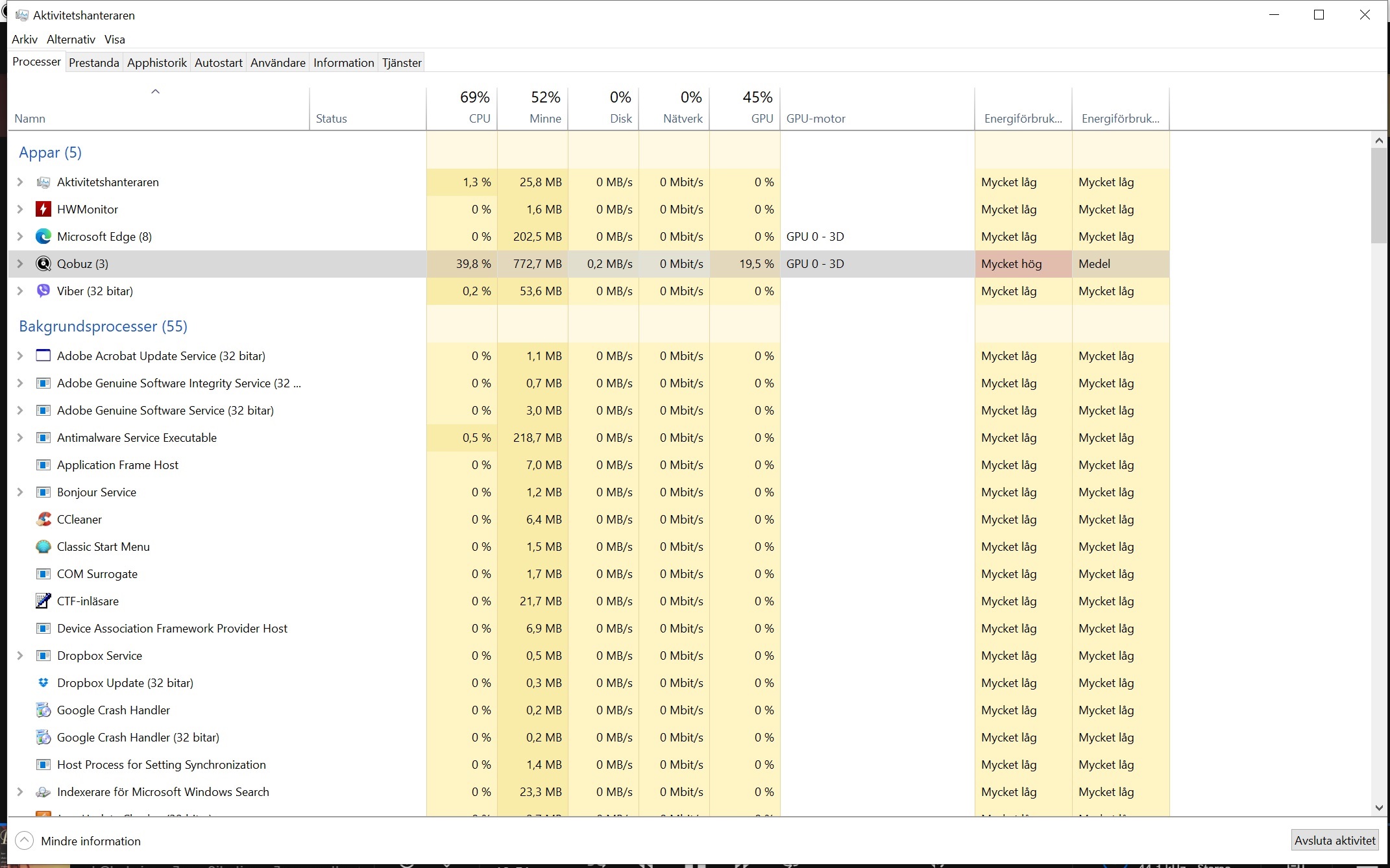Click the Adobe Acrobat Update Service icon
The height and width of the screenshot is (868, 1390).
(43, 356)
